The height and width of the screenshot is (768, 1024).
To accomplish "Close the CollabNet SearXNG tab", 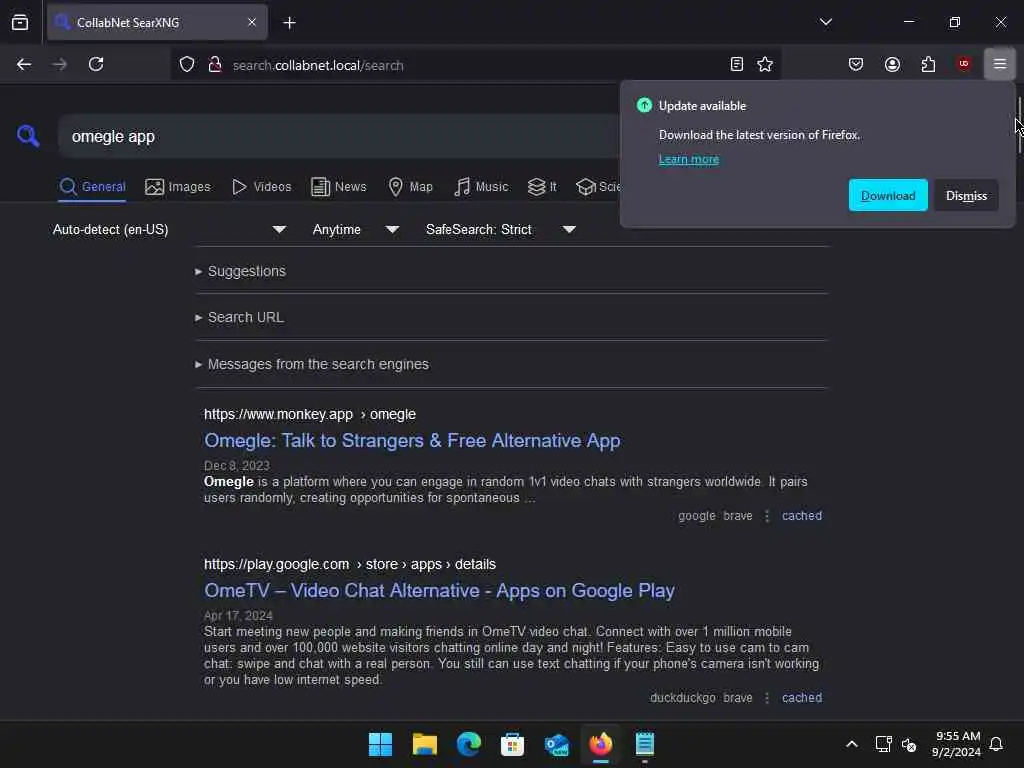I will coord(252,22).
